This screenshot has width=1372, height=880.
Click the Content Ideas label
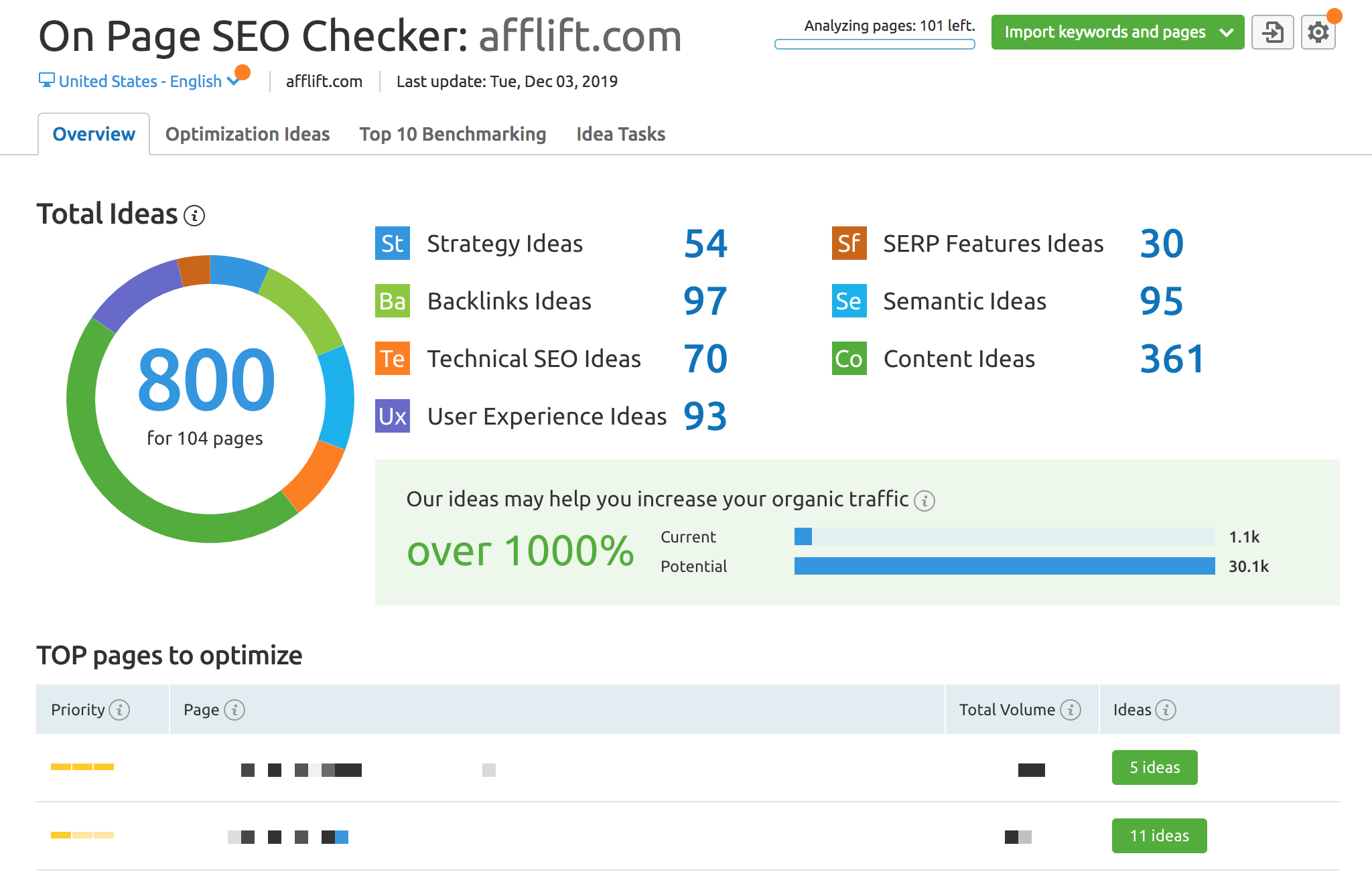[x=959, y=359]
